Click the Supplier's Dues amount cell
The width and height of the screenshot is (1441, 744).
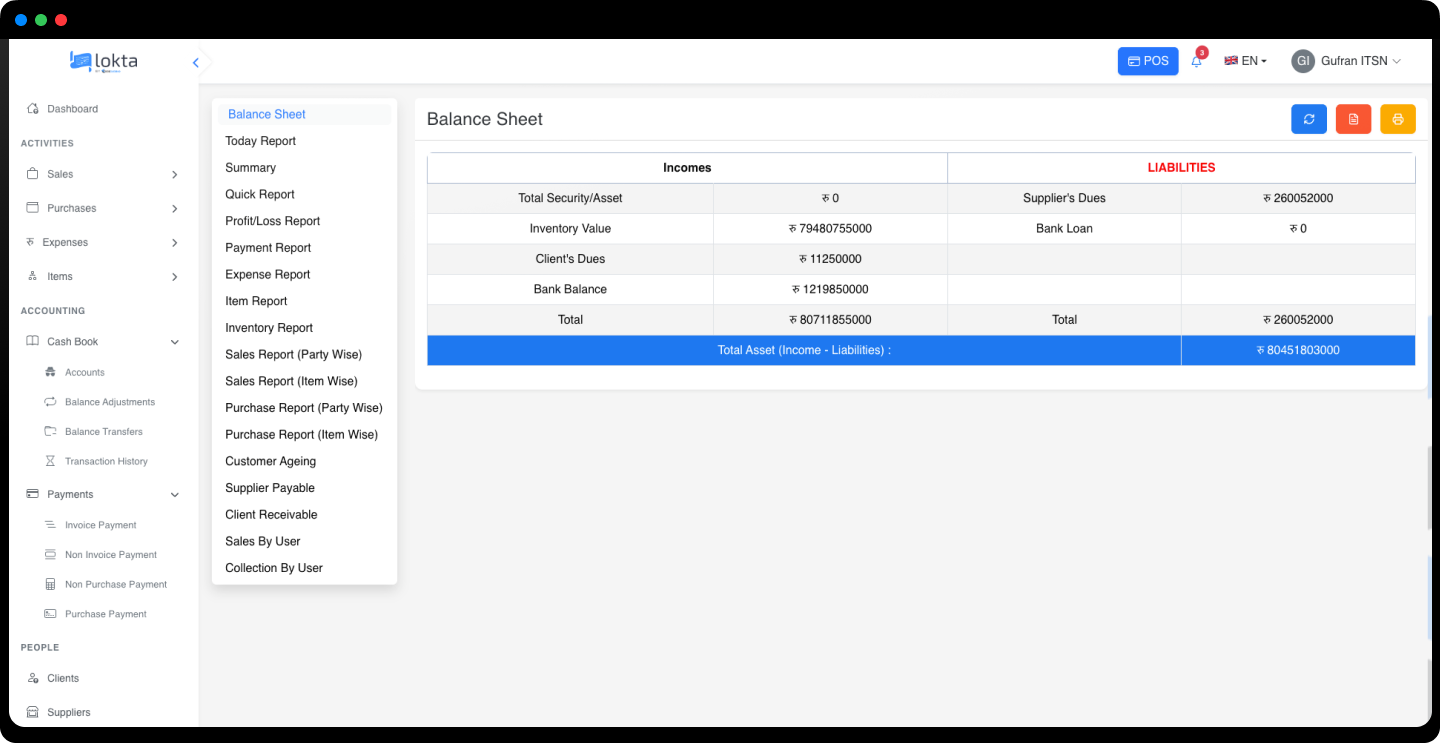pos(1298,198)
